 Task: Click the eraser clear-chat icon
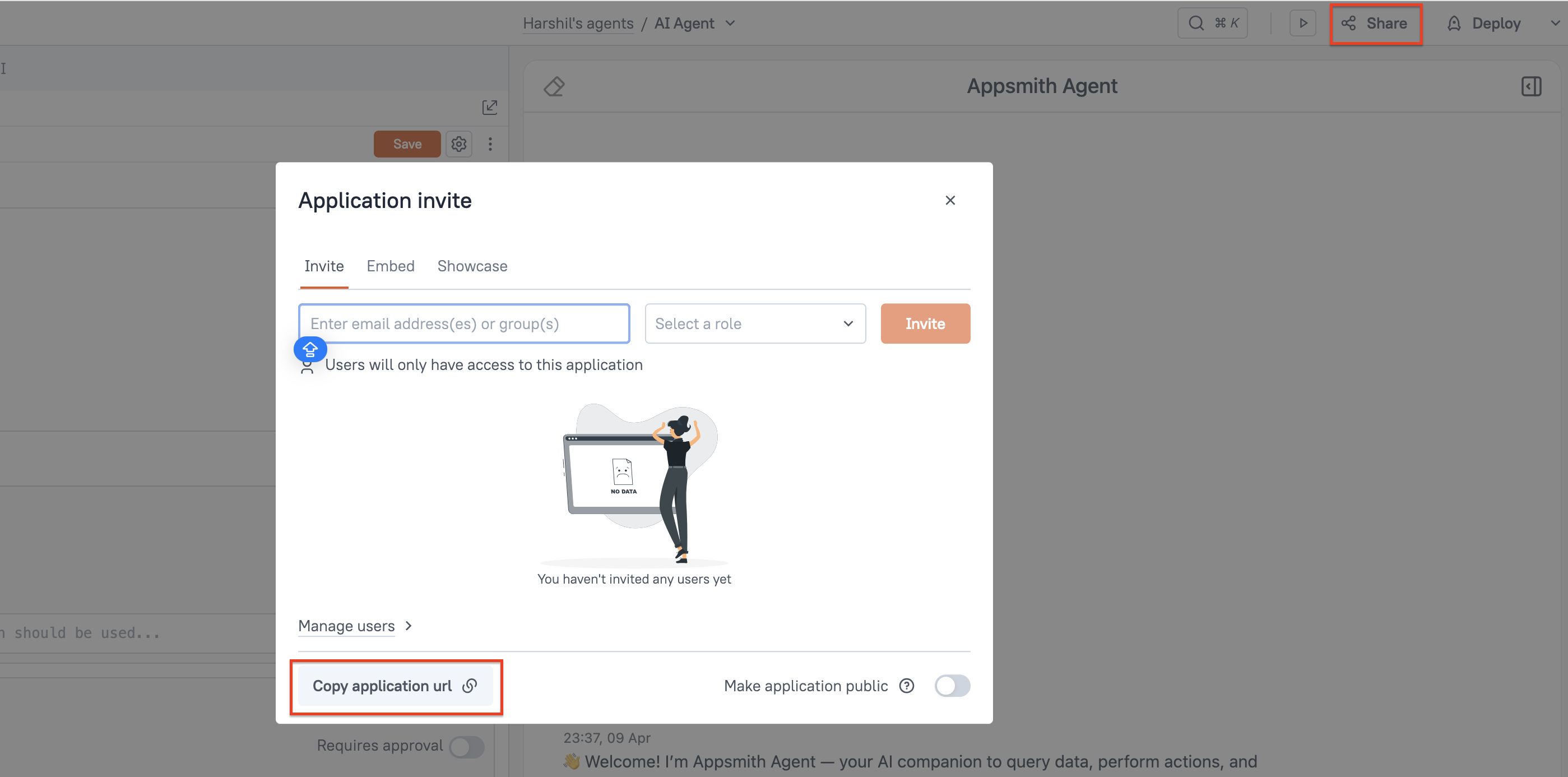(x=554, y=86)
